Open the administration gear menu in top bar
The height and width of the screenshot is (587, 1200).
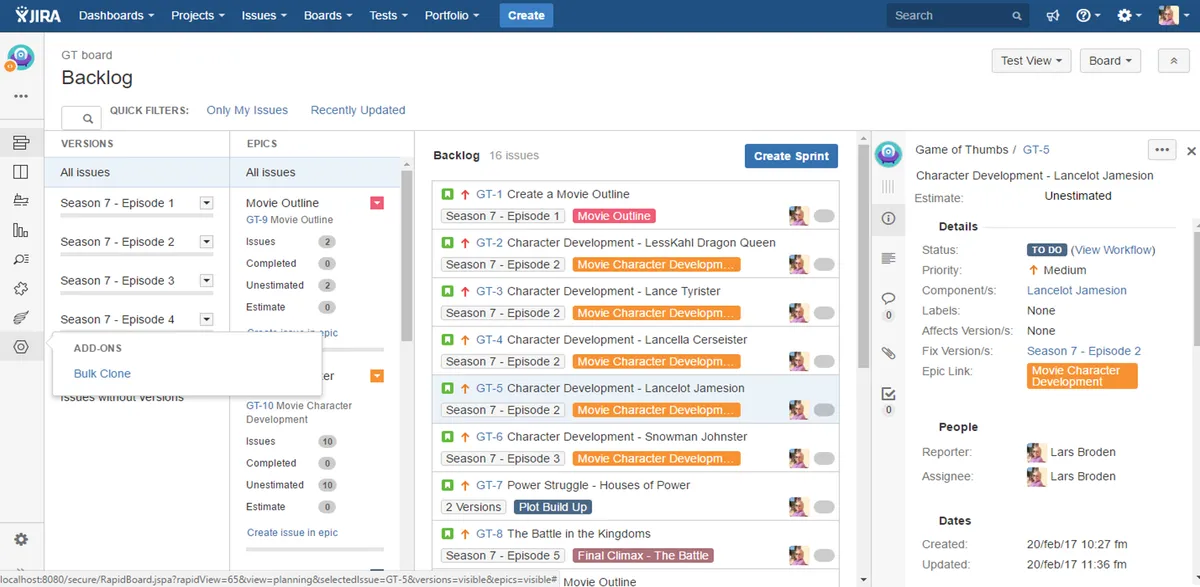coord(1129,16)
